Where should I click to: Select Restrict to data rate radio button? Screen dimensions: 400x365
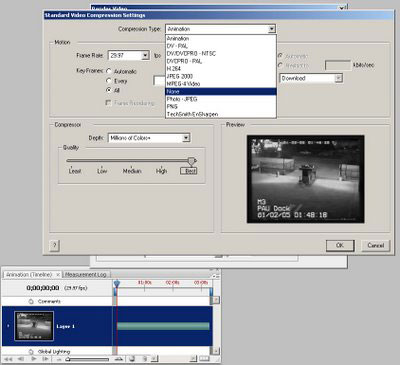(x=280, y=65)
